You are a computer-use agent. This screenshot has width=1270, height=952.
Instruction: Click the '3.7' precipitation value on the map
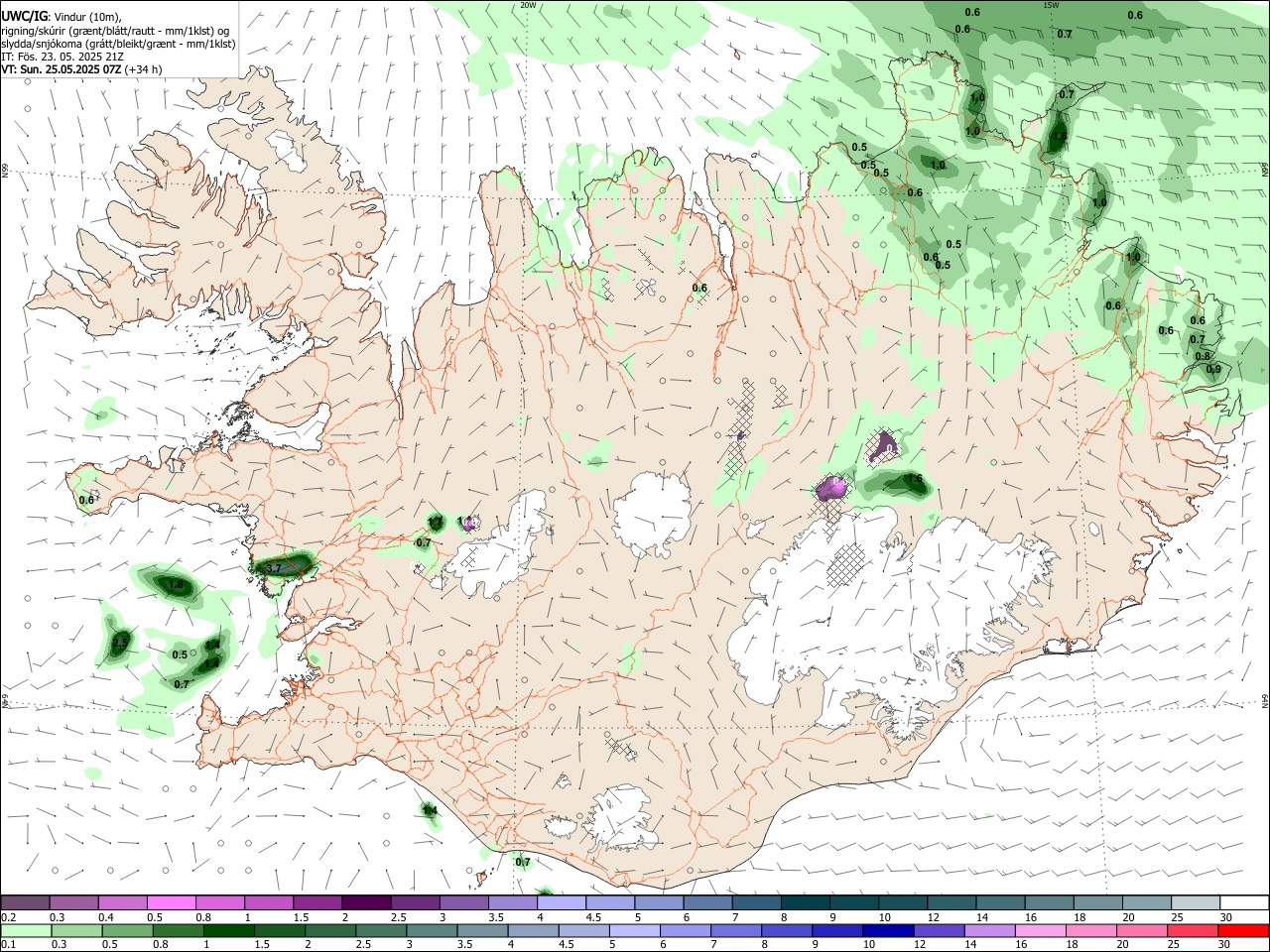click(x=275, y=567)
